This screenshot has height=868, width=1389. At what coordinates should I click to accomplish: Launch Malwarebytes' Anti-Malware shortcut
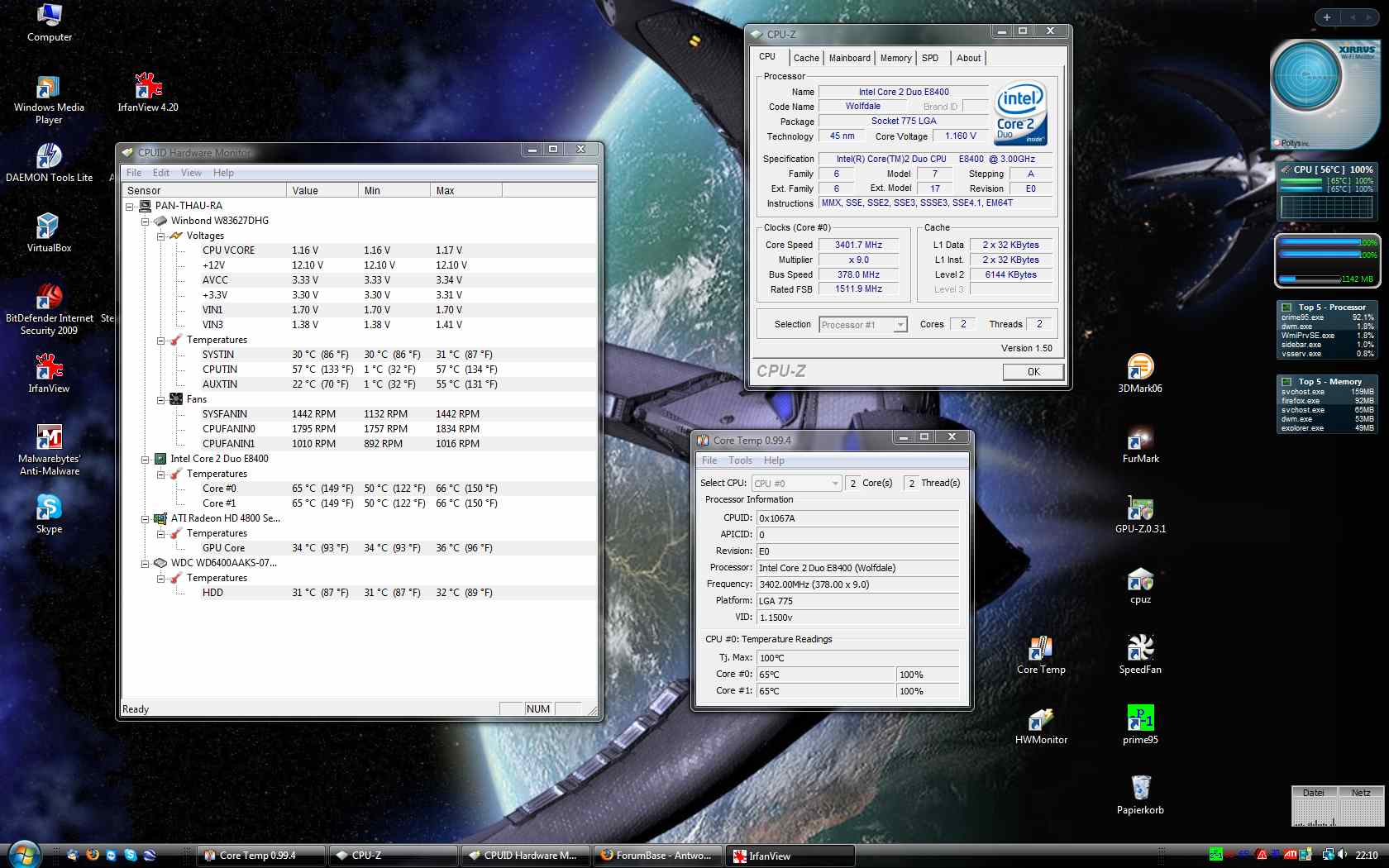coord(50,451)
